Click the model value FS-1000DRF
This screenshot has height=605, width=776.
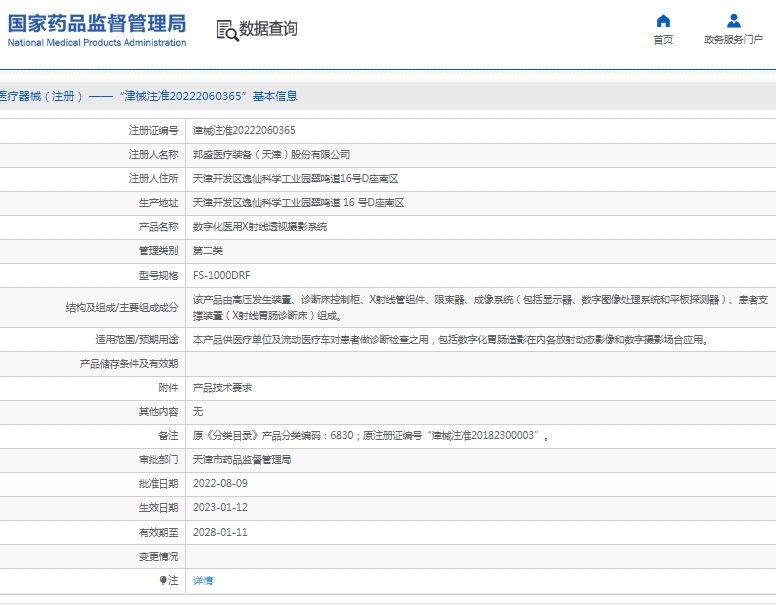click(222, 275)
